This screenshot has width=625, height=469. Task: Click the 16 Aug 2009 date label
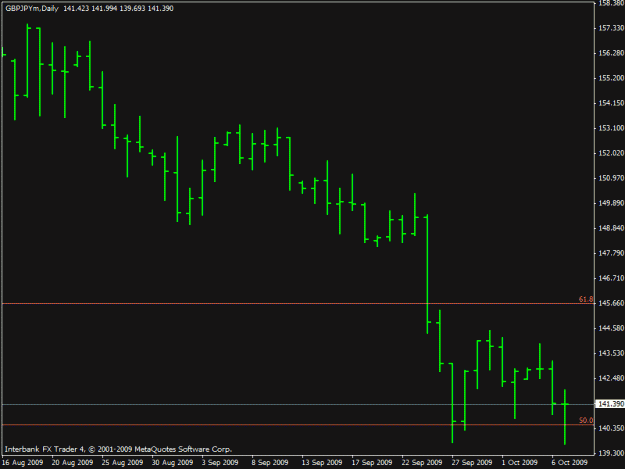pyautogui.click(x=22, y=463)
